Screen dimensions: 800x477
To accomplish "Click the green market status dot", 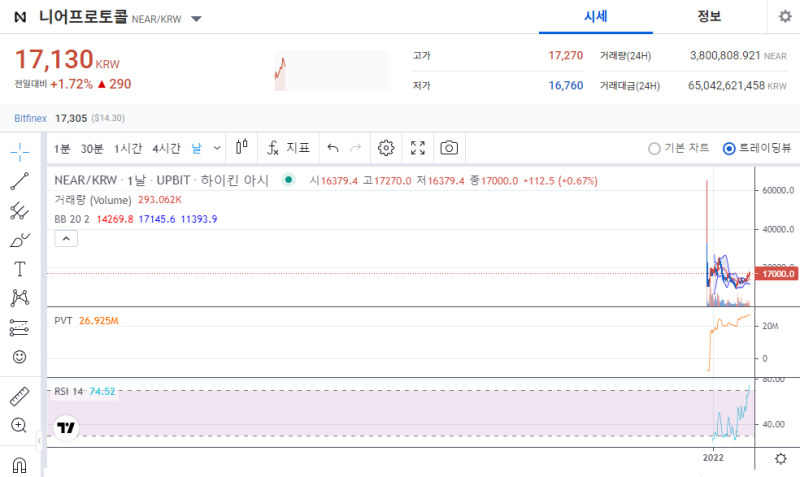I will [289, 180].
